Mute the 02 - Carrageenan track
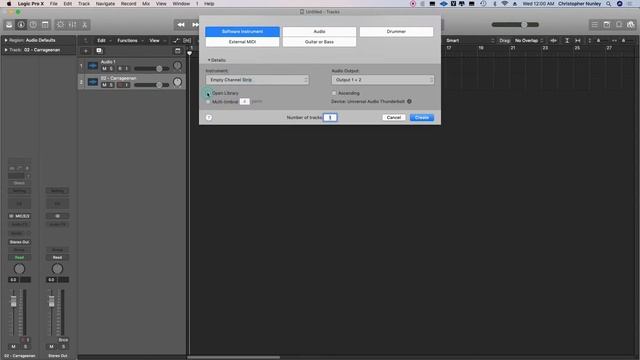The width and height of the screenshot is (640, 360). pyautogui.click(x=104, y=85)
